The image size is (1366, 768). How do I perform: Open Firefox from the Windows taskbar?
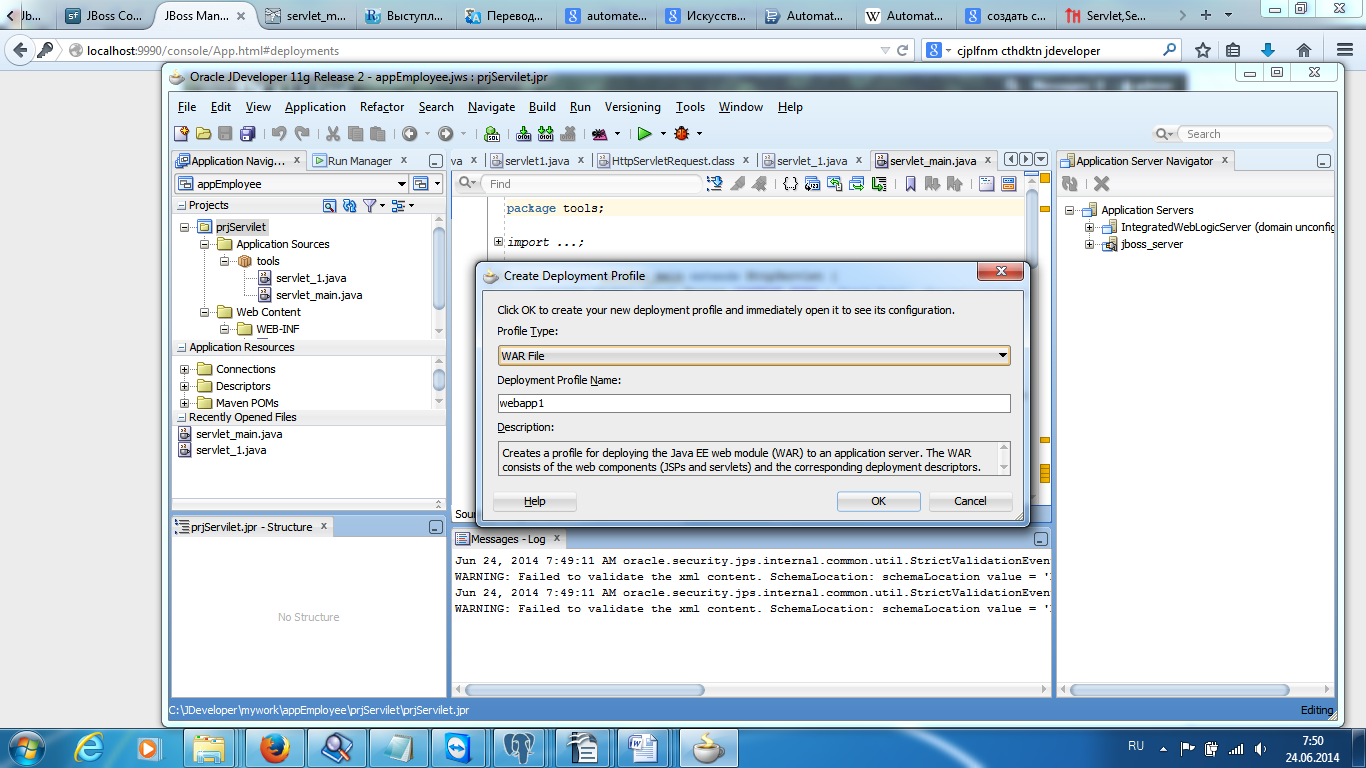click(x=274, y=747)
